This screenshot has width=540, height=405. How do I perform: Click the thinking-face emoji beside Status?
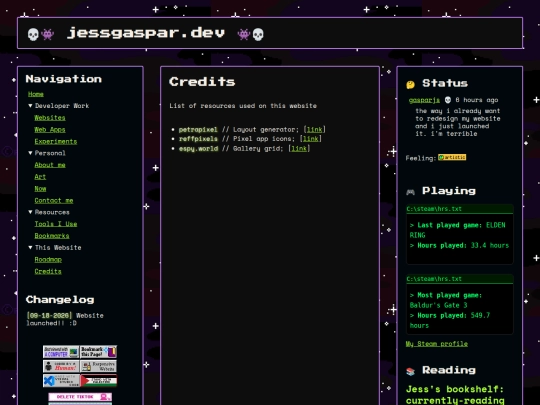coord(410,84)
